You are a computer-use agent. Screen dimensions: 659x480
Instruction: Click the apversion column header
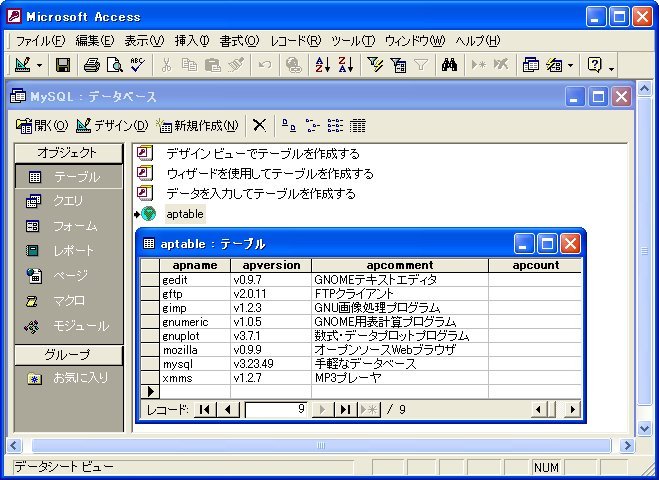(x=271, y=265)
